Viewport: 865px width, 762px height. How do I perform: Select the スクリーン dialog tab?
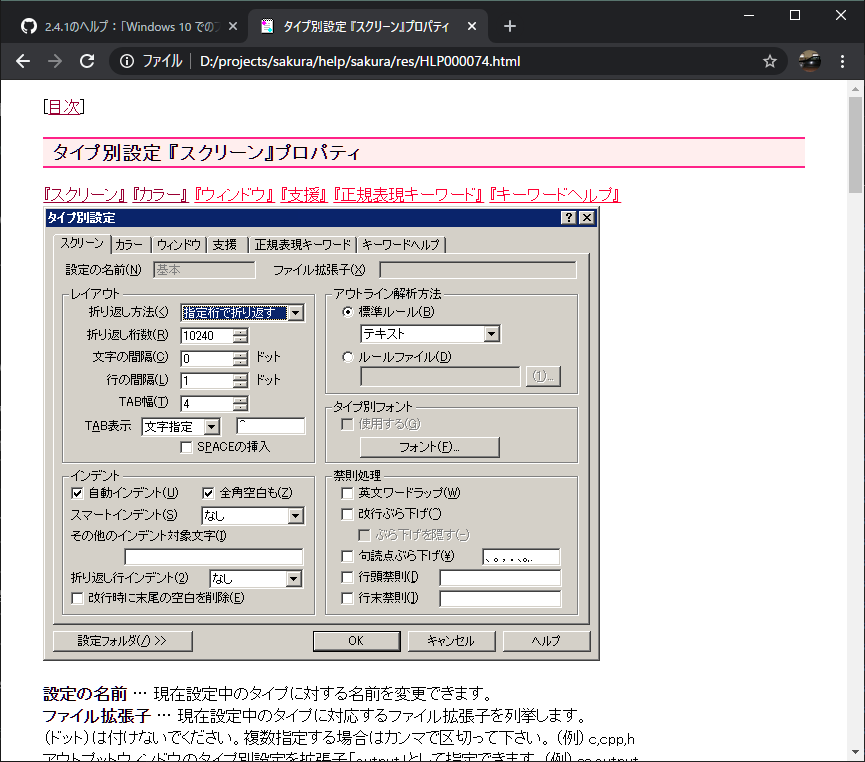coord(82,243)
